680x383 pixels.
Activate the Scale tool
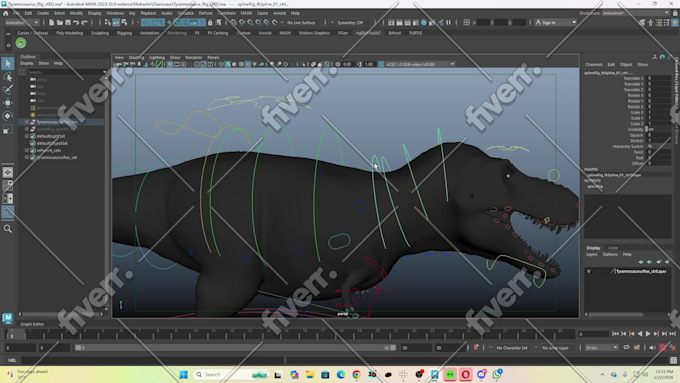[x=8, y=129]
